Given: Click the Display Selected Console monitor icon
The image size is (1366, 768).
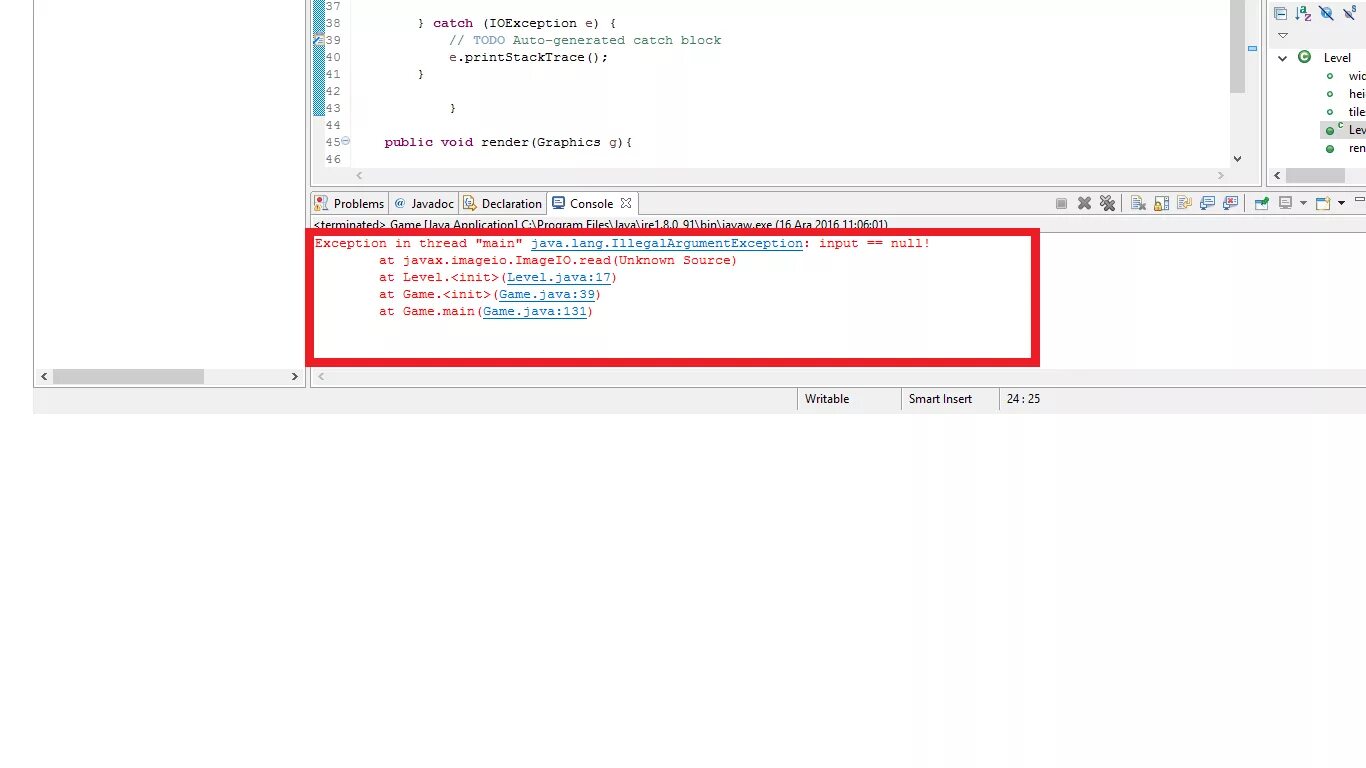Looking at the screenshot, I should coord(1286,203).
